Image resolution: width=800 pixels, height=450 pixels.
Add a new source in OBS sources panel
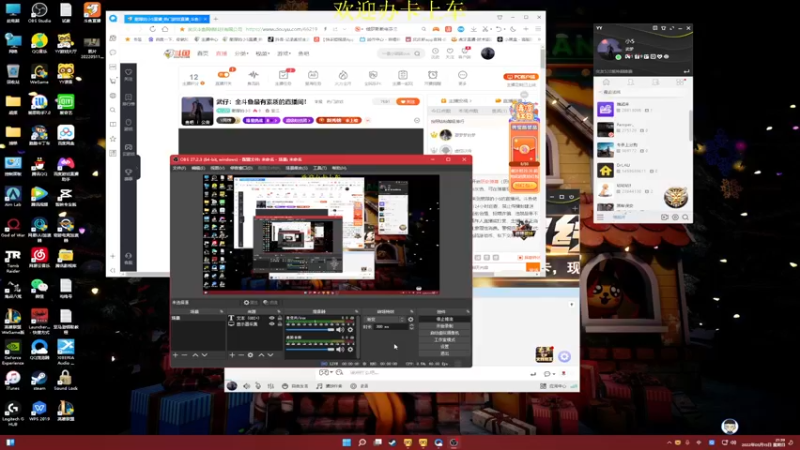click(232, 355)
